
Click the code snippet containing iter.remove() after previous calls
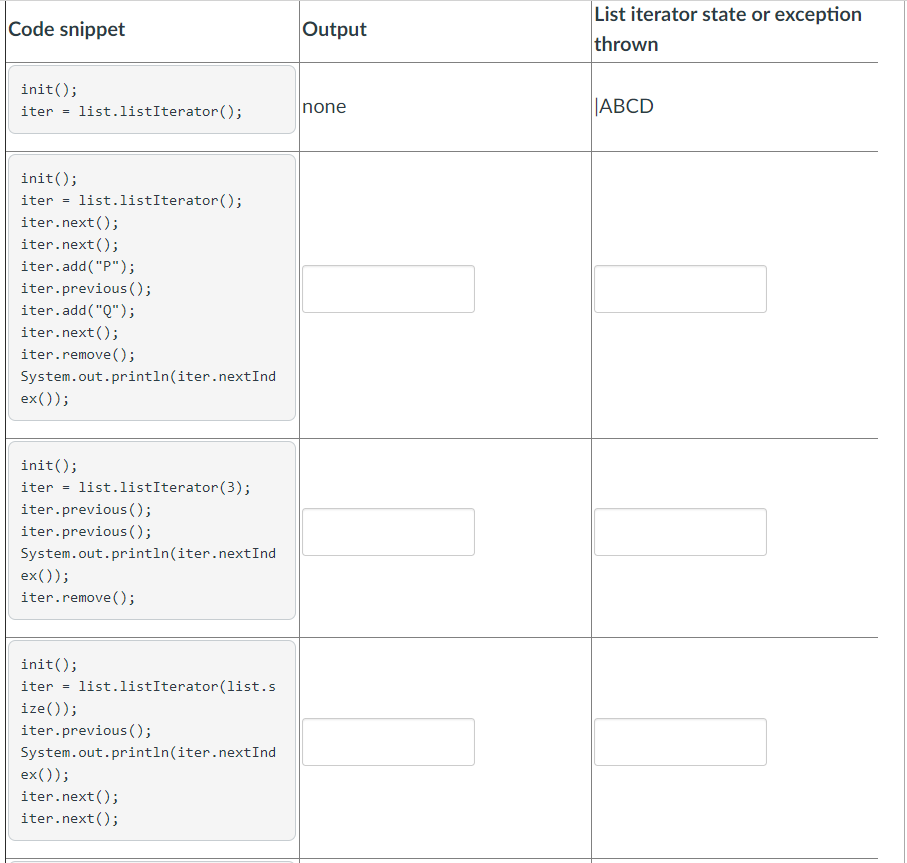coord(150,530)
